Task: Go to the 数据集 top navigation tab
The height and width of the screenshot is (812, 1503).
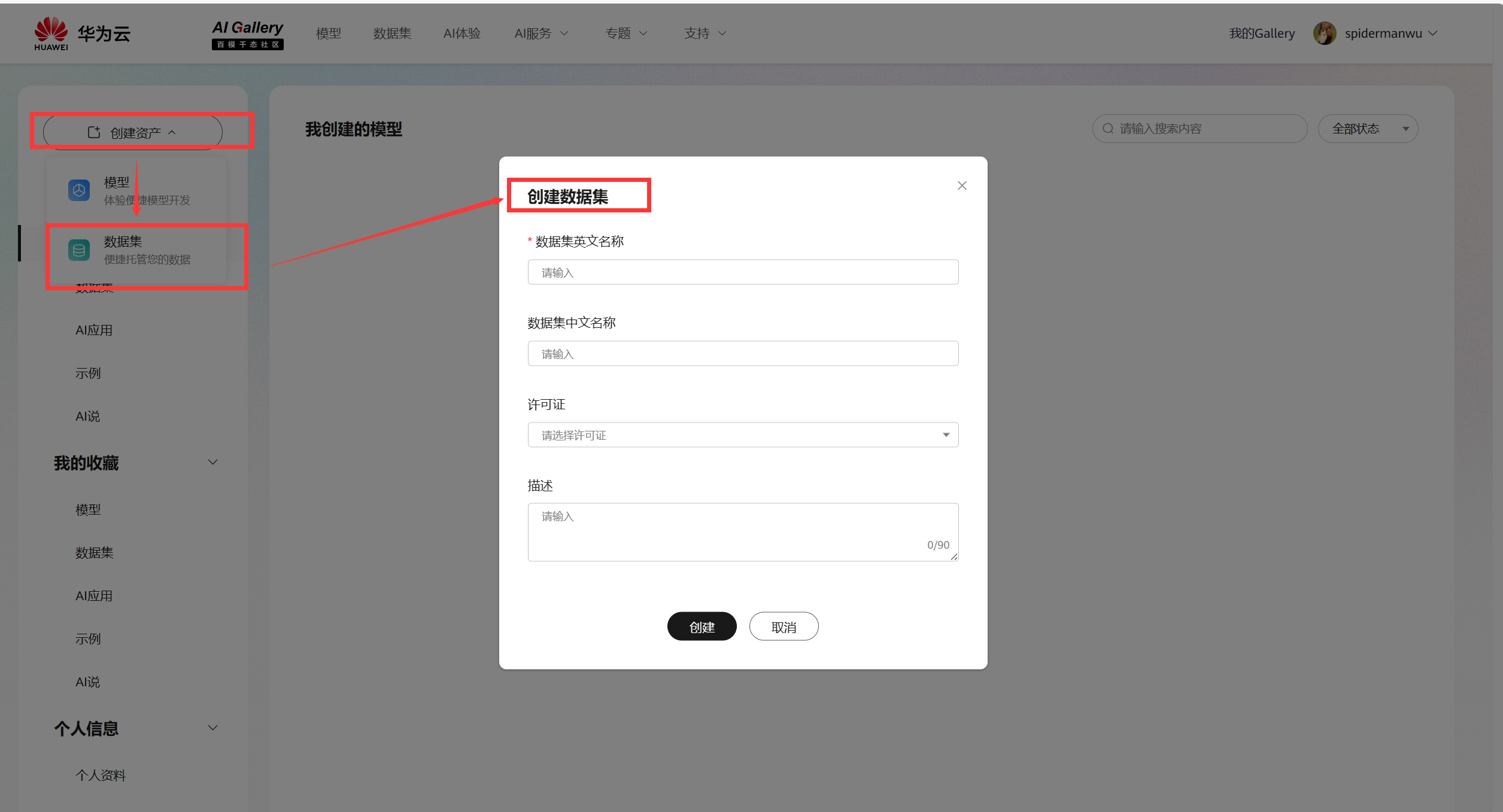Action: (392, 34)
